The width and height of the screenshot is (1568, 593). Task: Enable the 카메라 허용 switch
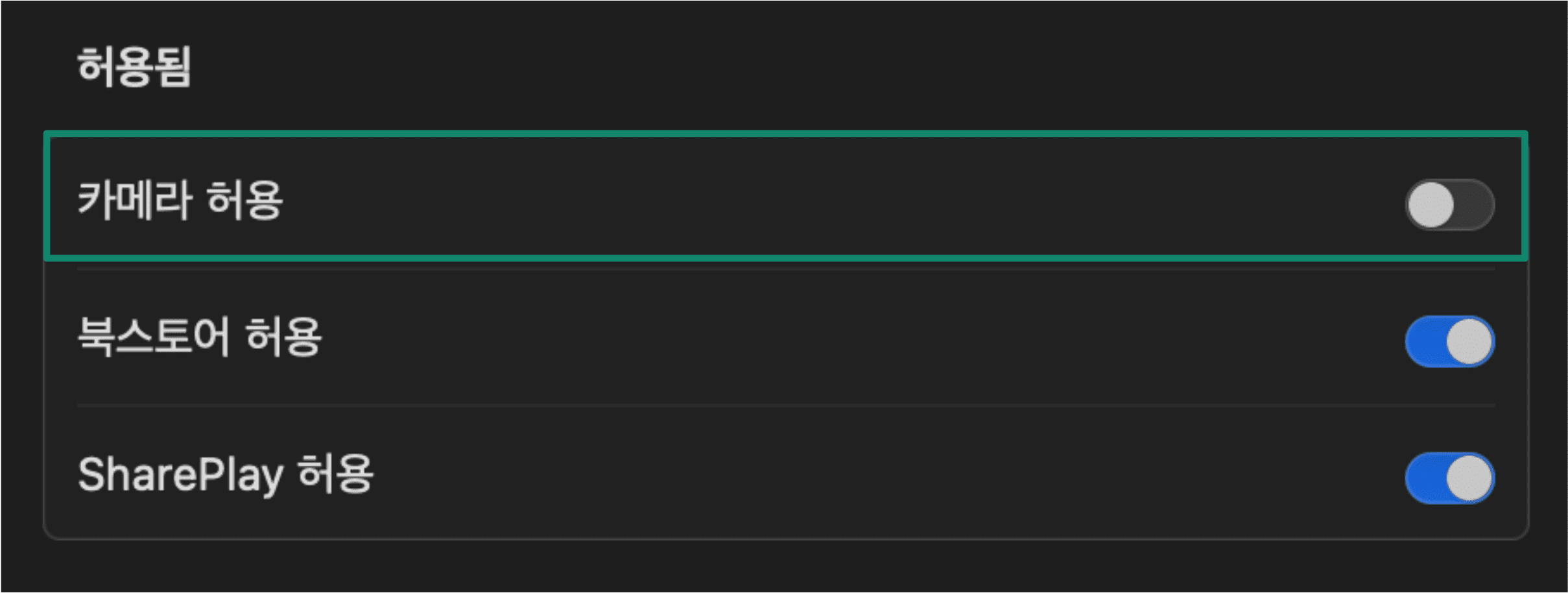(x=1449, y=205)
